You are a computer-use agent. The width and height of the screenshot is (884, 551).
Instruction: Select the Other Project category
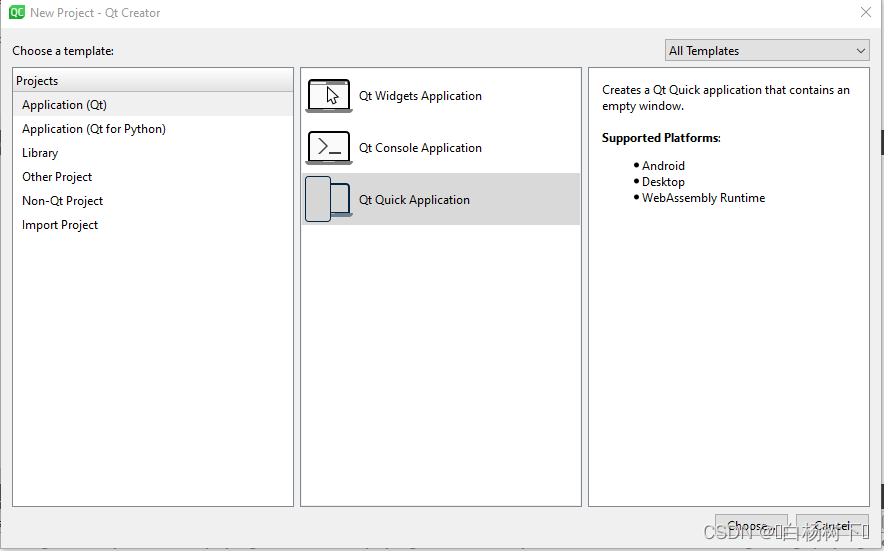pos(153,177)
